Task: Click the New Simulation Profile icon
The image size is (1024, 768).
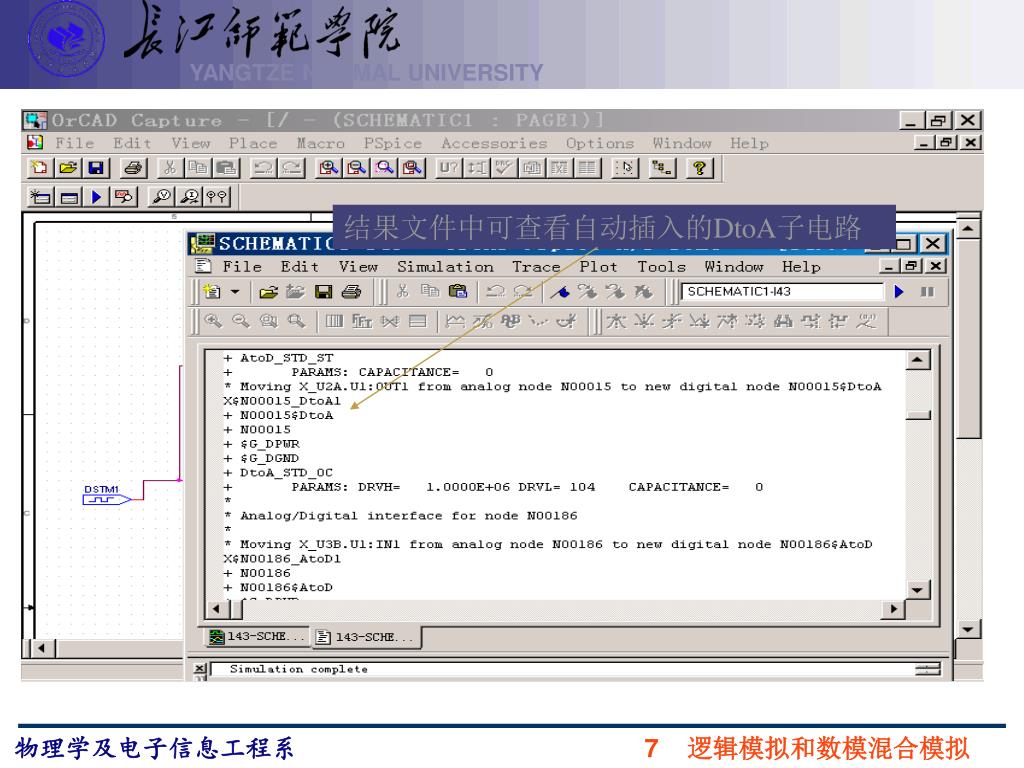Action: click(x=41, y=196)
